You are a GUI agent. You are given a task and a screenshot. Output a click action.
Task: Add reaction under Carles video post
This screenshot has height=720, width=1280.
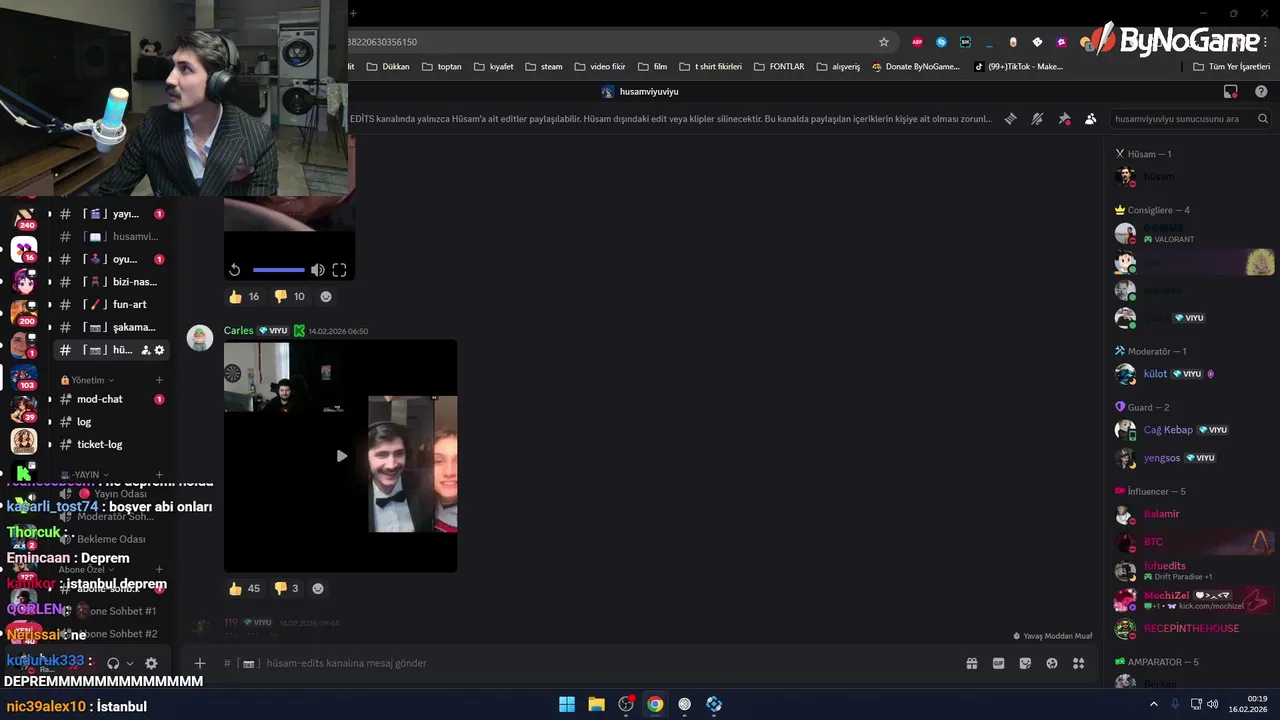tap(318, 588)
